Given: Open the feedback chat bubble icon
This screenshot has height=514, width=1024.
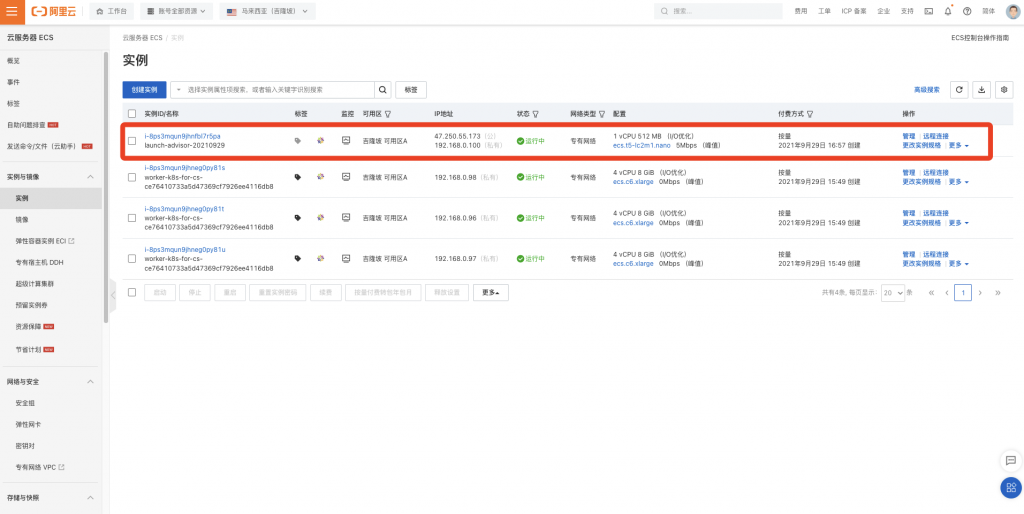Looking at the screenshot, I should click(x=1011, y=460).
